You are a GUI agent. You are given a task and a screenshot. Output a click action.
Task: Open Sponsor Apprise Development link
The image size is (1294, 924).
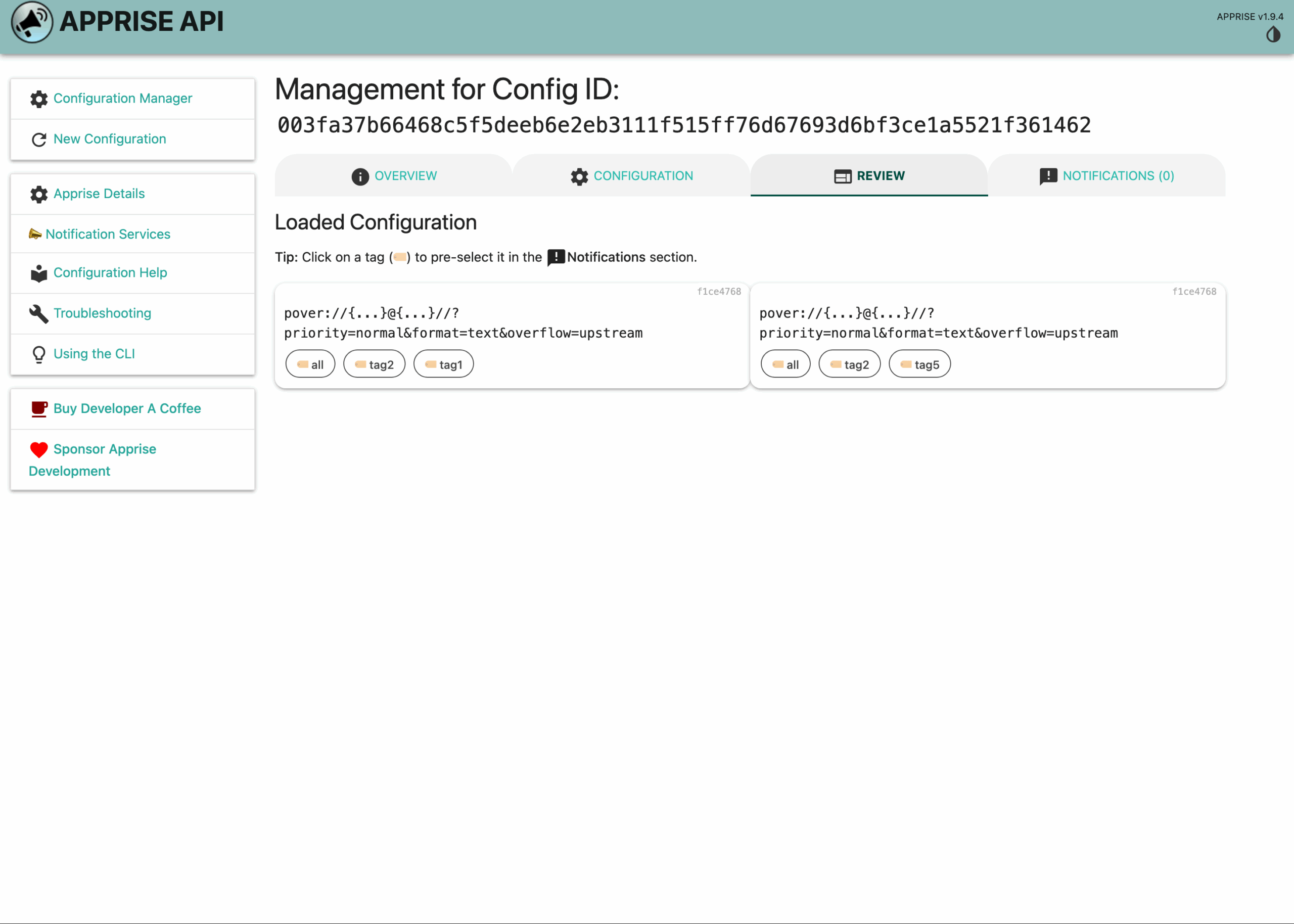[x=92, y=459]
